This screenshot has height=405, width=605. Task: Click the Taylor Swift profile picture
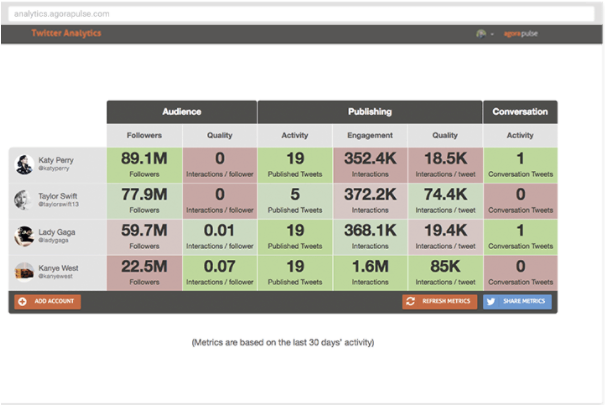[23, 200]
